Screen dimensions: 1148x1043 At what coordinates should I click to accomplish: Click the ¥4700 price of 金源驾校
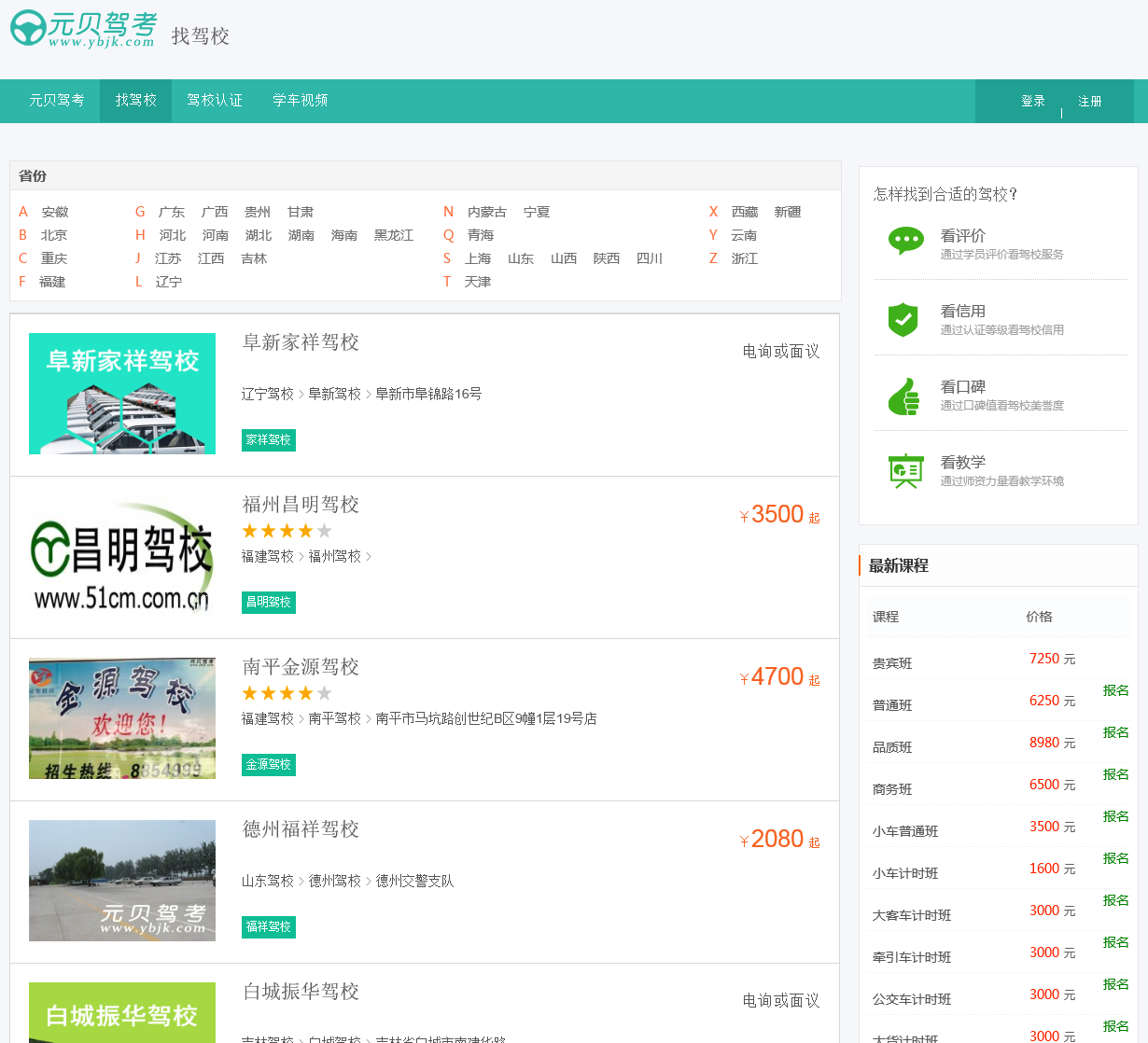click(779, 677)
